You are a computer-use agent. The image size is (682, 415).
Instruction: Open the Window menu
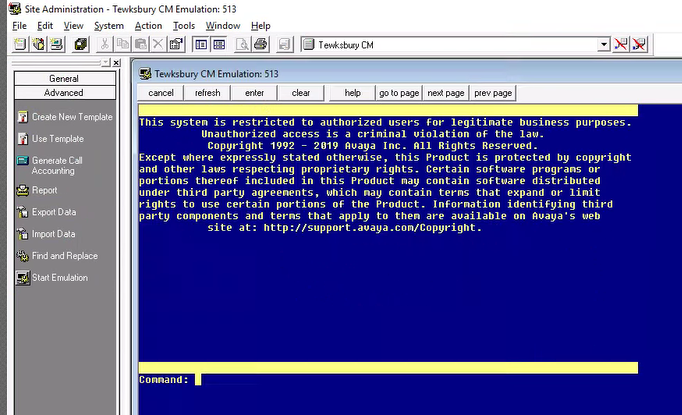pos(223,26)
